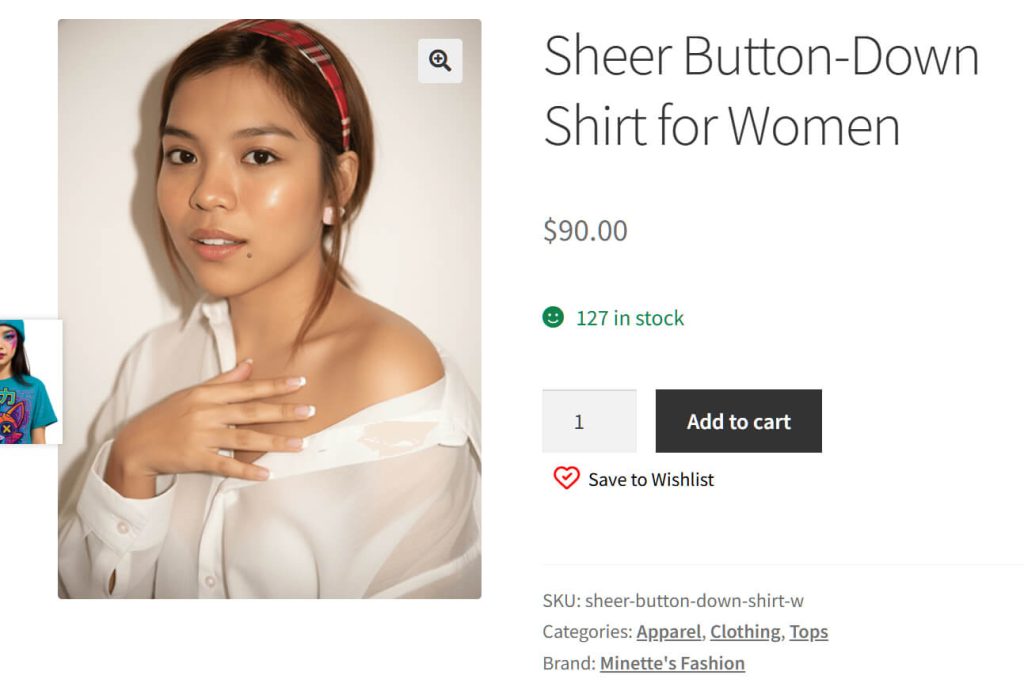This screenshot has height=683, width=1024.
Task: Click the $90.00 price text
Action: [x=584, y=230]
